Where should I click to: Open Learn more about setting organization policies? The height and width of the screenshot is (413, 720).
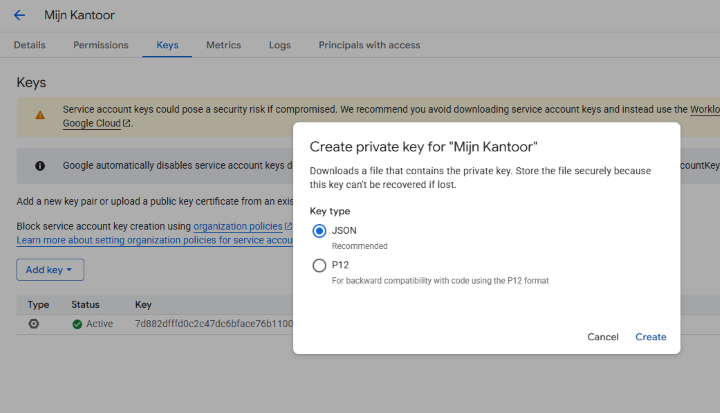(154, 240)
